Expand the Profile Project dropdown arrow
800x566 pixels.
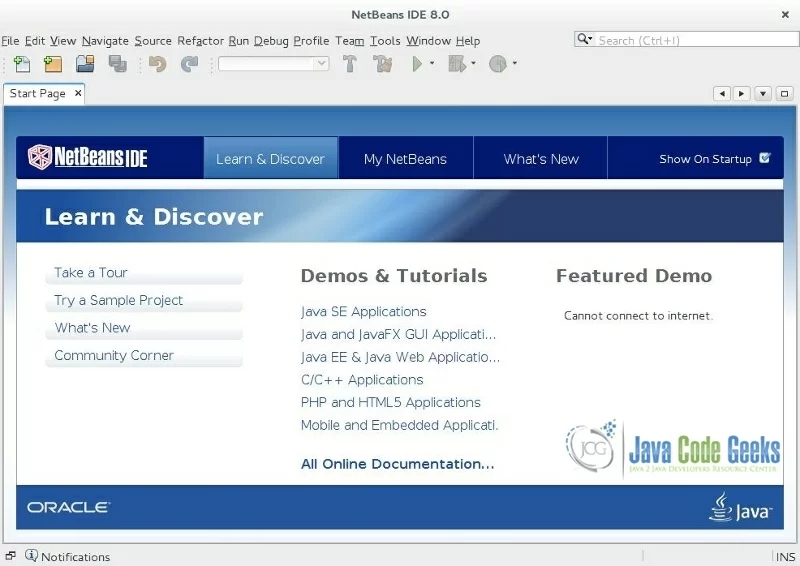pyautogui.click(x=515, y=63)
